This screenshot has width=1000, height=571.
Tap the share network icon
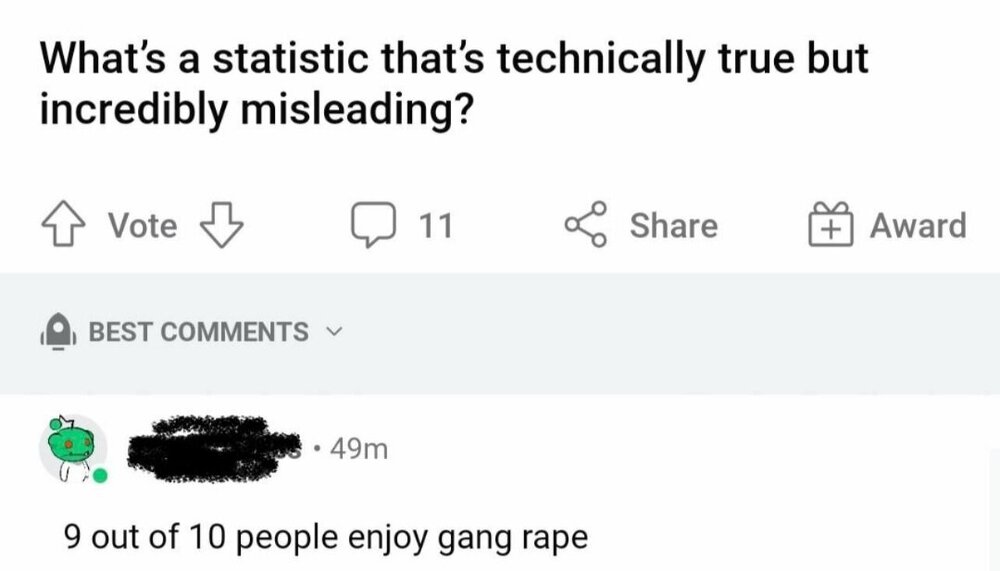(x=587, y=225)
